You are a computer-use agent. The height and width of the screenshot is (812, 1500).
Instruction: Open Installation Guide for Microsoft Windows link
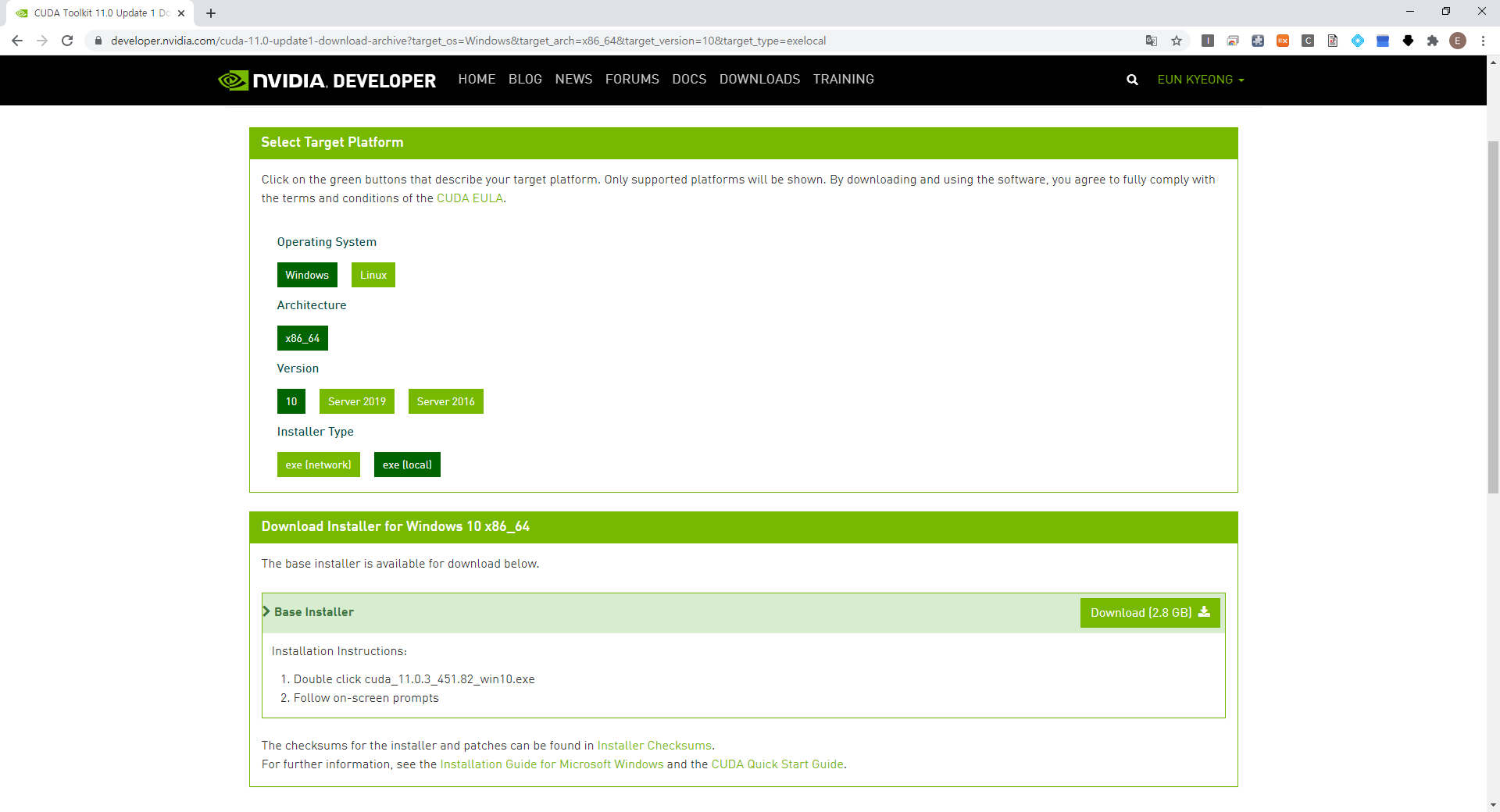coord(552,764)
